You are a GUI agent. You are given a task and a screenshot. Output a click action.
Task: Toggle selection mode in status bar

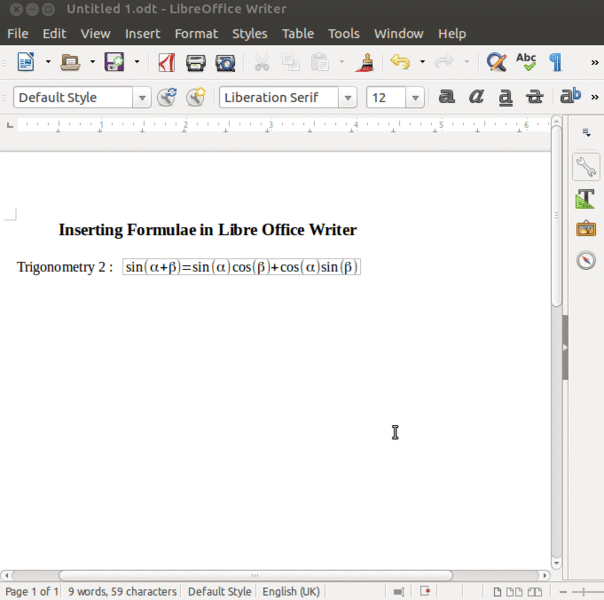(399, 592)
